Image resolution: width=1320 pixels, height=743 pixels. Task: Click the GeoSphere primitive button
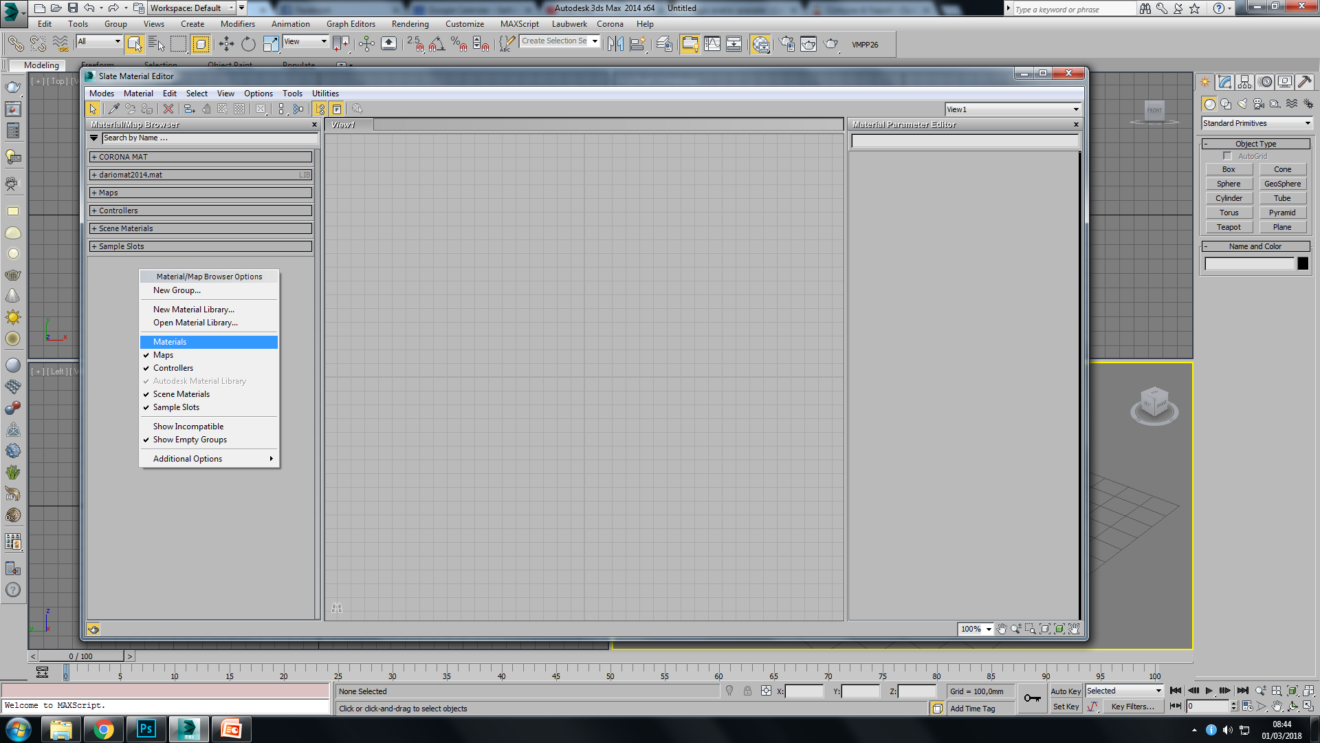click(1282, 184)
